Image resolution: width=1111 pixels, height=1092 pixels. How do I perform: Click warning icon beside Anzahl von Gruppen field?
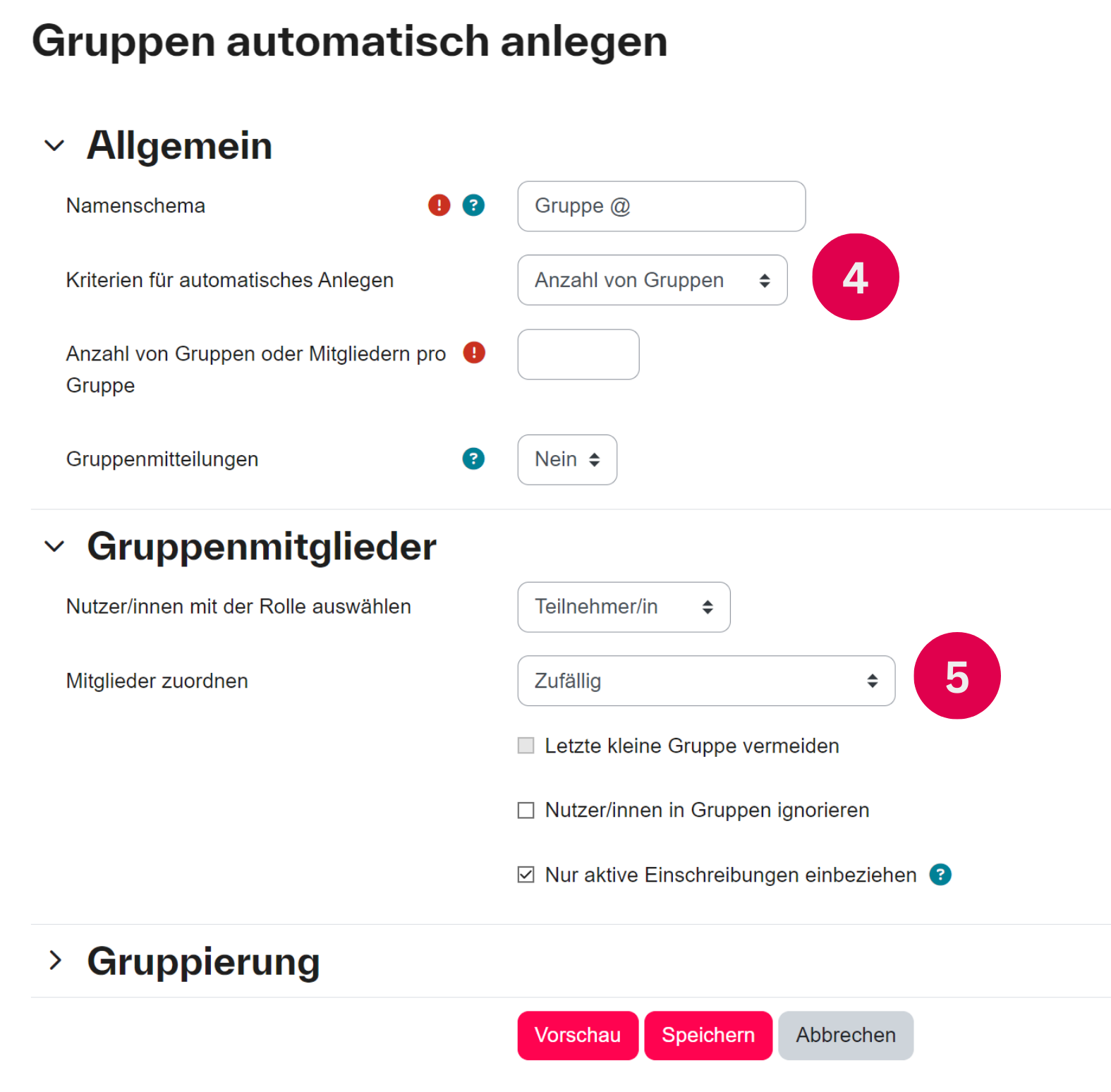474,353
